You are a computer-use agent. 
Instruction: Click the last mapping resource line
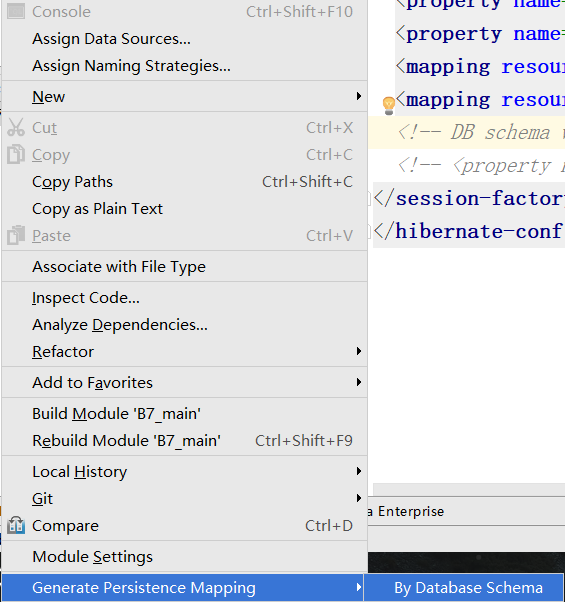pos(481,99)
